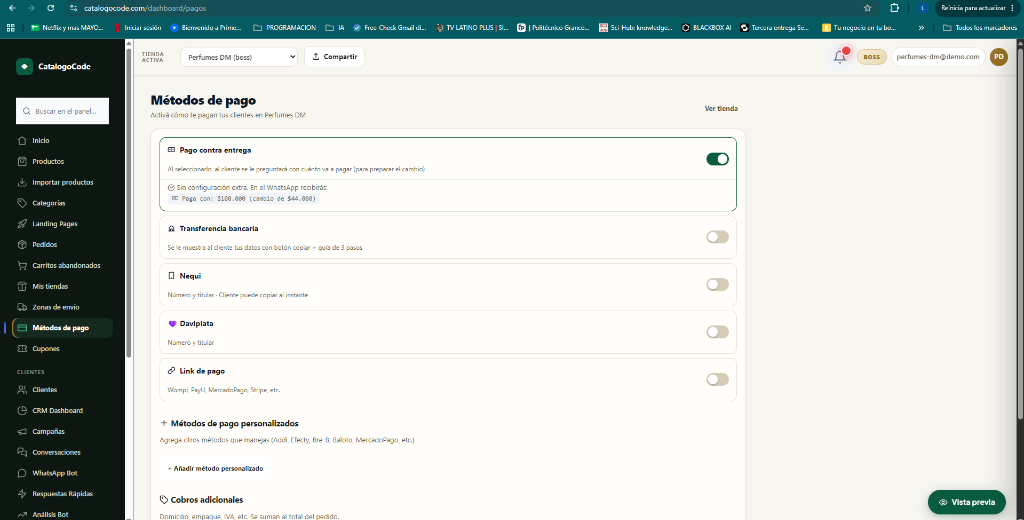Click the Paga con: $100.000 example text

click(x=244, y=199)
